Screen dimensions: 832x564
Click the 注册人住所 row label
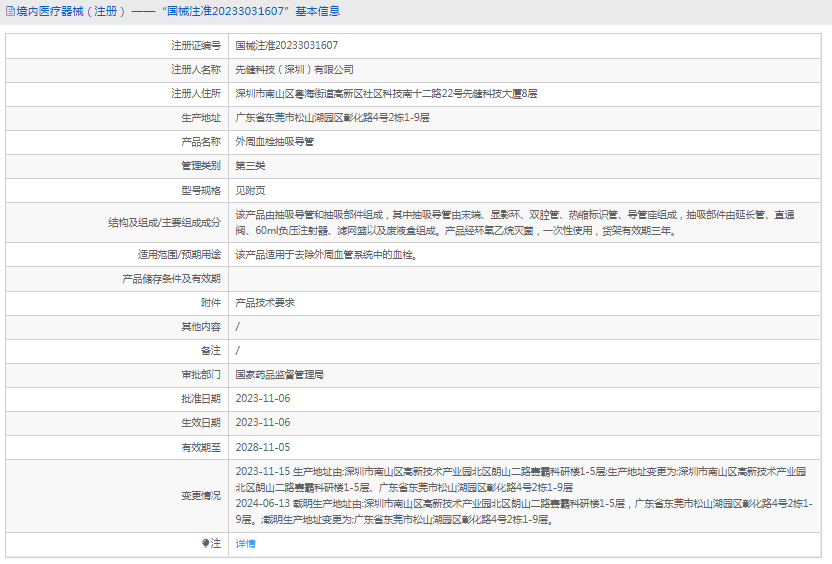[196, 93]
